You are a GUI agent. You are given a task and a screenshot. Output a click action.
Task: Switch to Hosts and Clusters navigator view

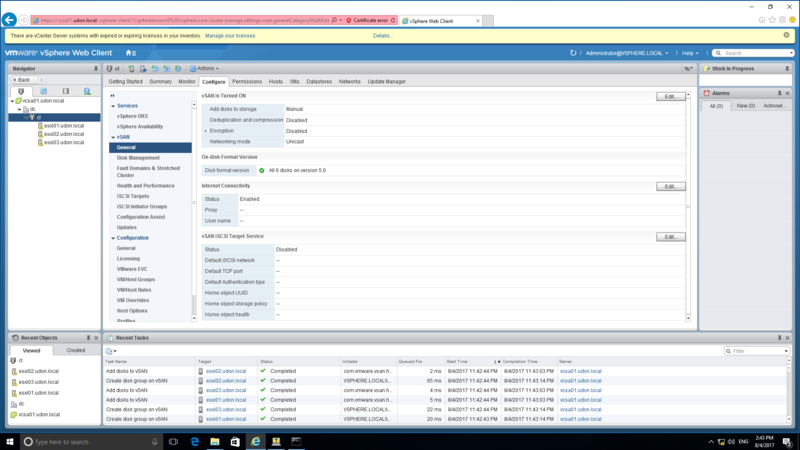point(21,91)
